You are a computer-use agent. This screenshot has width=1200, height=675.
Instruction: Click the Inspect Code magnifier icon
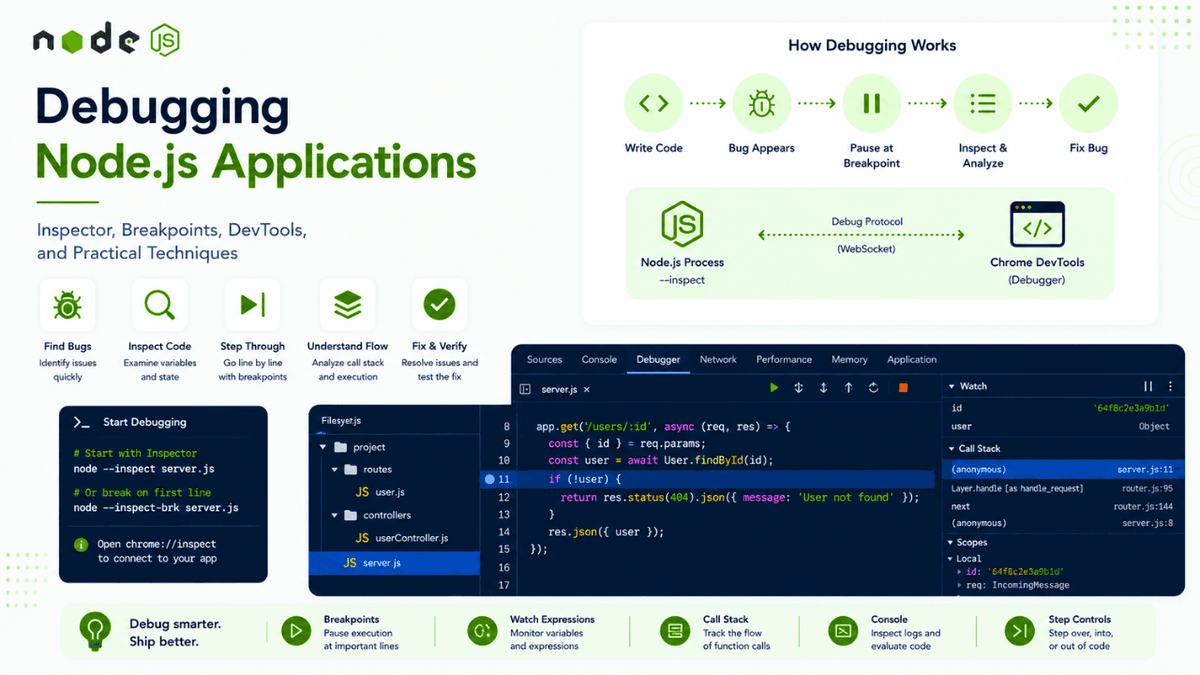click(160, 305)
